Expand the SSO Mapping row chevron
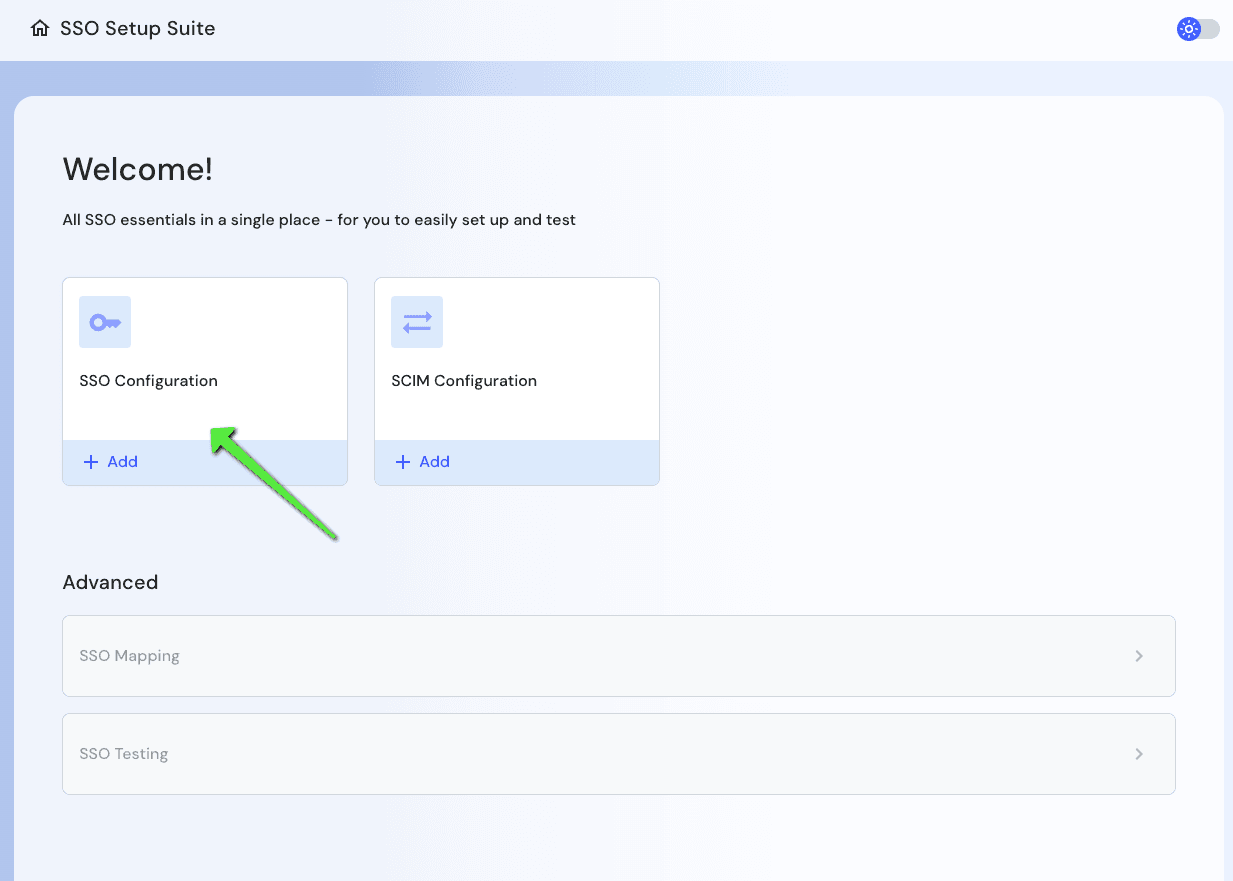Screen dimensions: 1233x881 (x=1139, y=655)
